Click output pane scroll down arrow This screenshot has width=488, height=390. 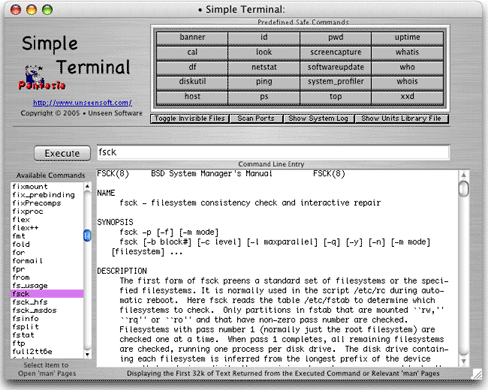coord(464,361)
